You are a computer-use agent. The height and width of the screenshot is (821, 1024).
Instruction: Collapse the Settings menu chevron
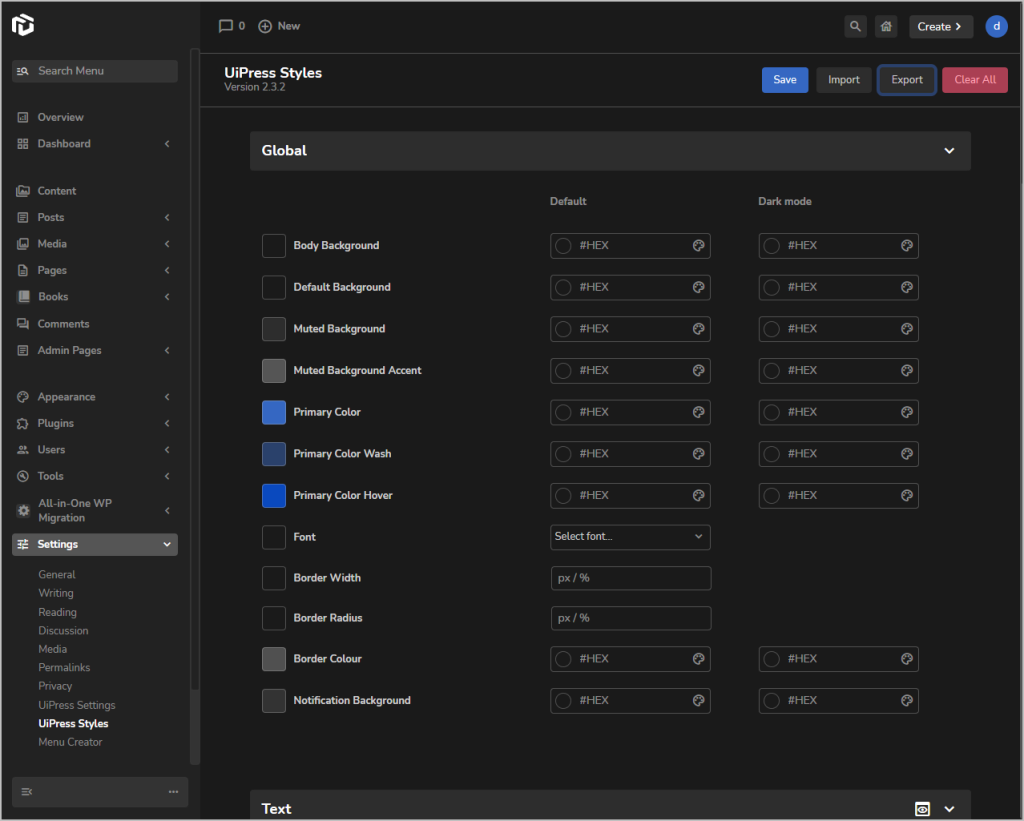coord(167,545)
